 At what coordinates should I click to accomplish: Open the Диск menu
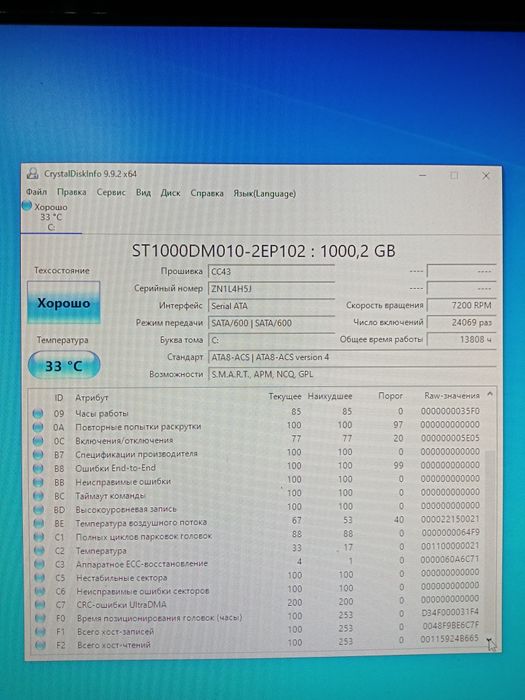pyautogui.click(x=171, y=193)
